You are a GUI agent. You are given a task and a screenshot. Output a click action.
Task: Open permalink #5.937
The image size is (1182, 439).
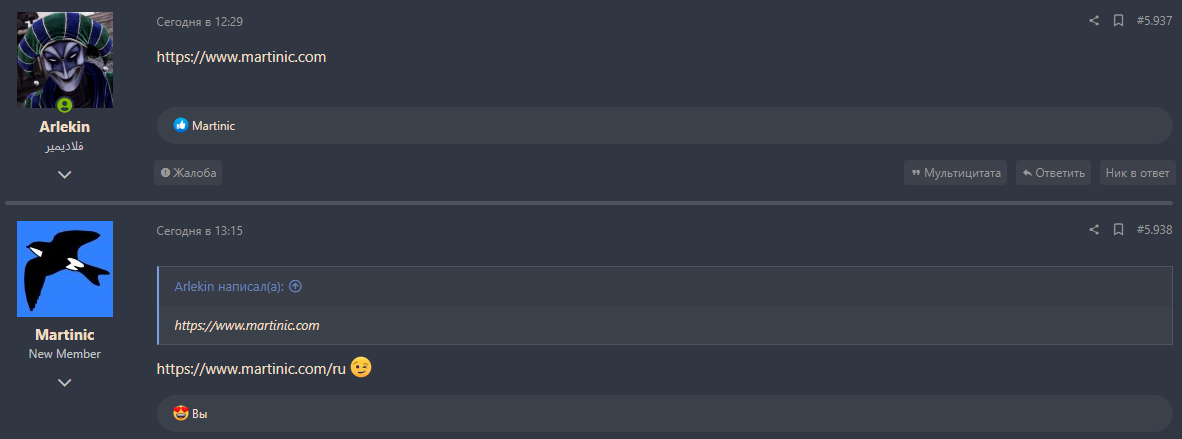(x=1154, y=20)
